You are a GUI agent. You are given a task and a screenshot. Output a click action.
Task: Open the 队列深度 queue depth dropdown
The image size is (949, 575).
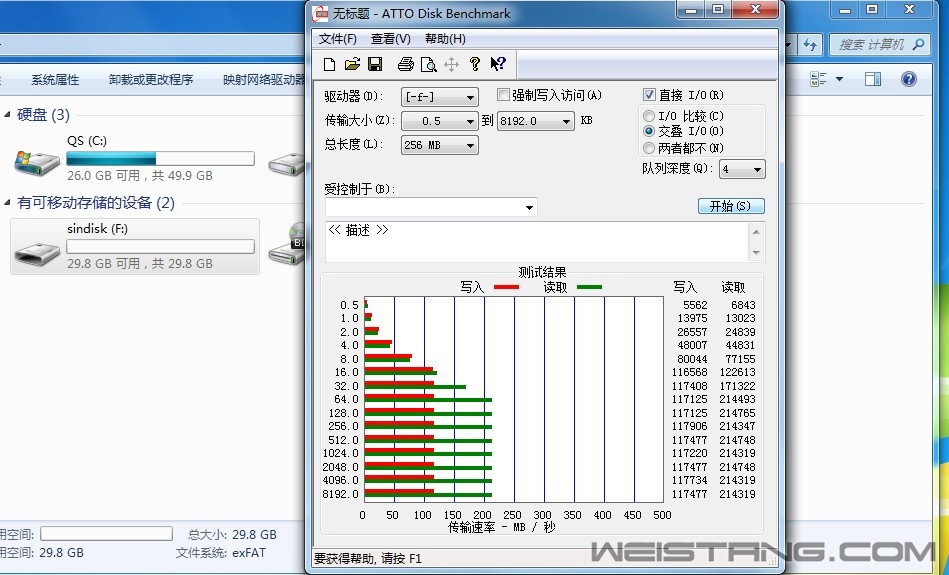pyautogui.click(x=742, y=170)
